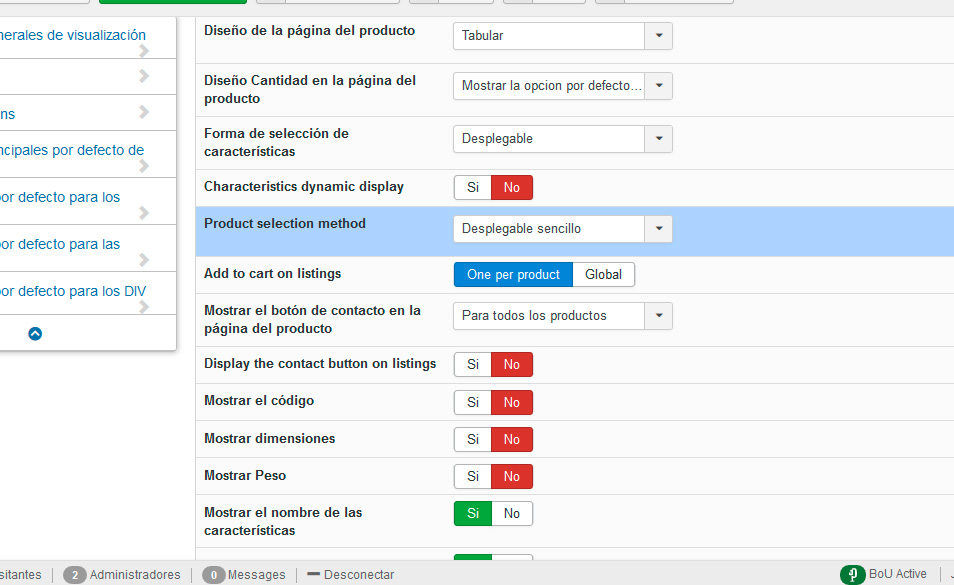Click the Desconectar dash icon

(313, 575)
